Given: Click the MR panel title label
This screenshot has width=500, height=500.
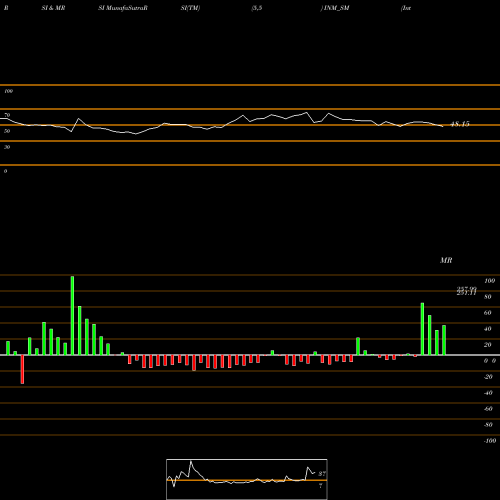Looking at the screenshot, I should pyautogui.click(x=446, y=260).
